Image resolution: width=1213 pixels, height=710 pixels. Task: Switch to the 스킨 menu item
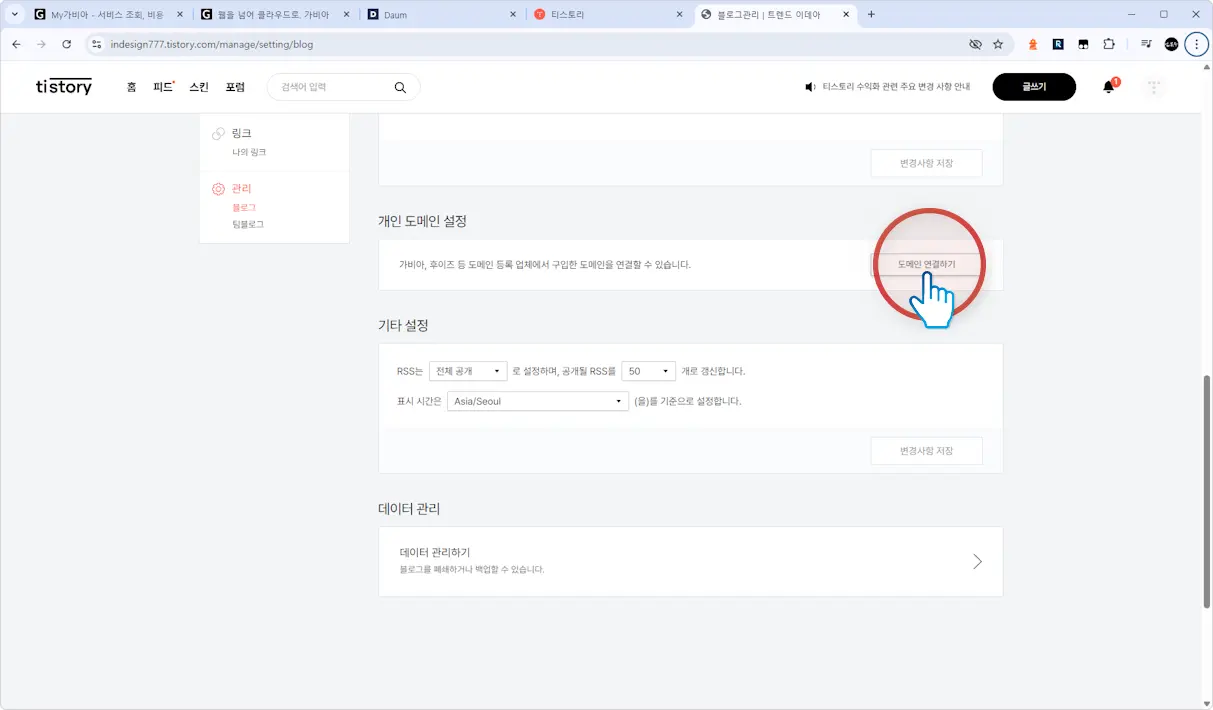(198, 87)
